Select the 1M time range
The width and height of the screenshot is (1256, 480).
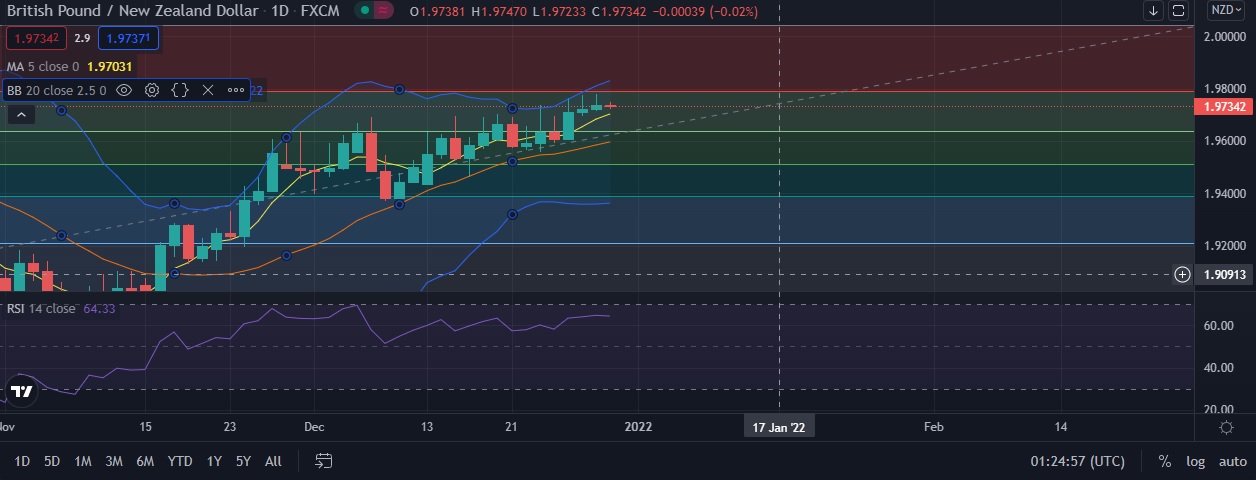pyautogui.click(x=83, y=461)
